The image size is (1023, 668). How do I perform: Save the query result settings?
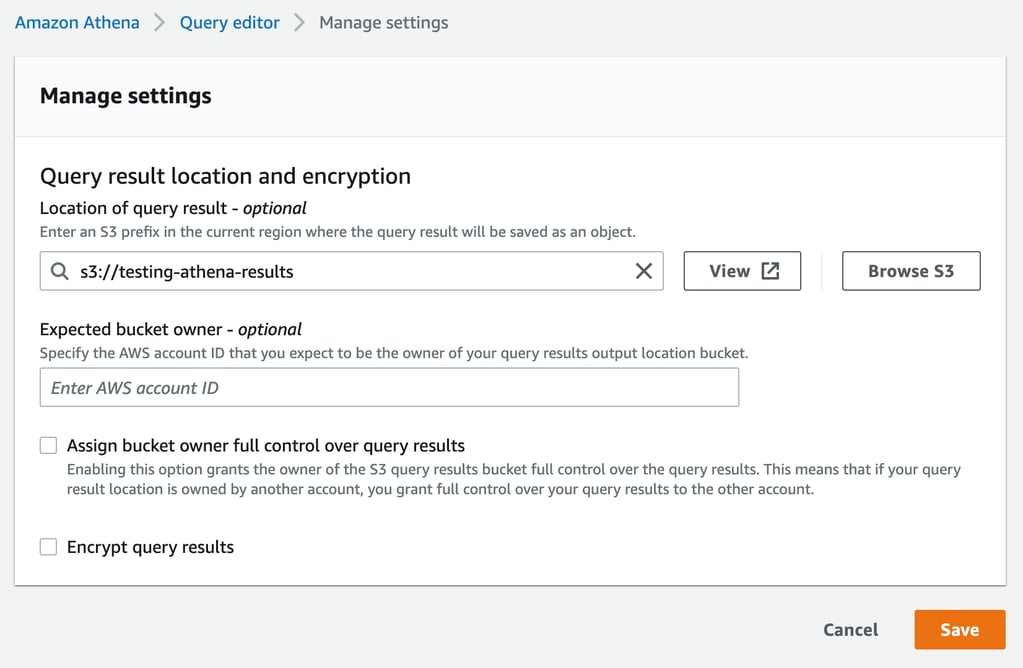click(959, 630)
